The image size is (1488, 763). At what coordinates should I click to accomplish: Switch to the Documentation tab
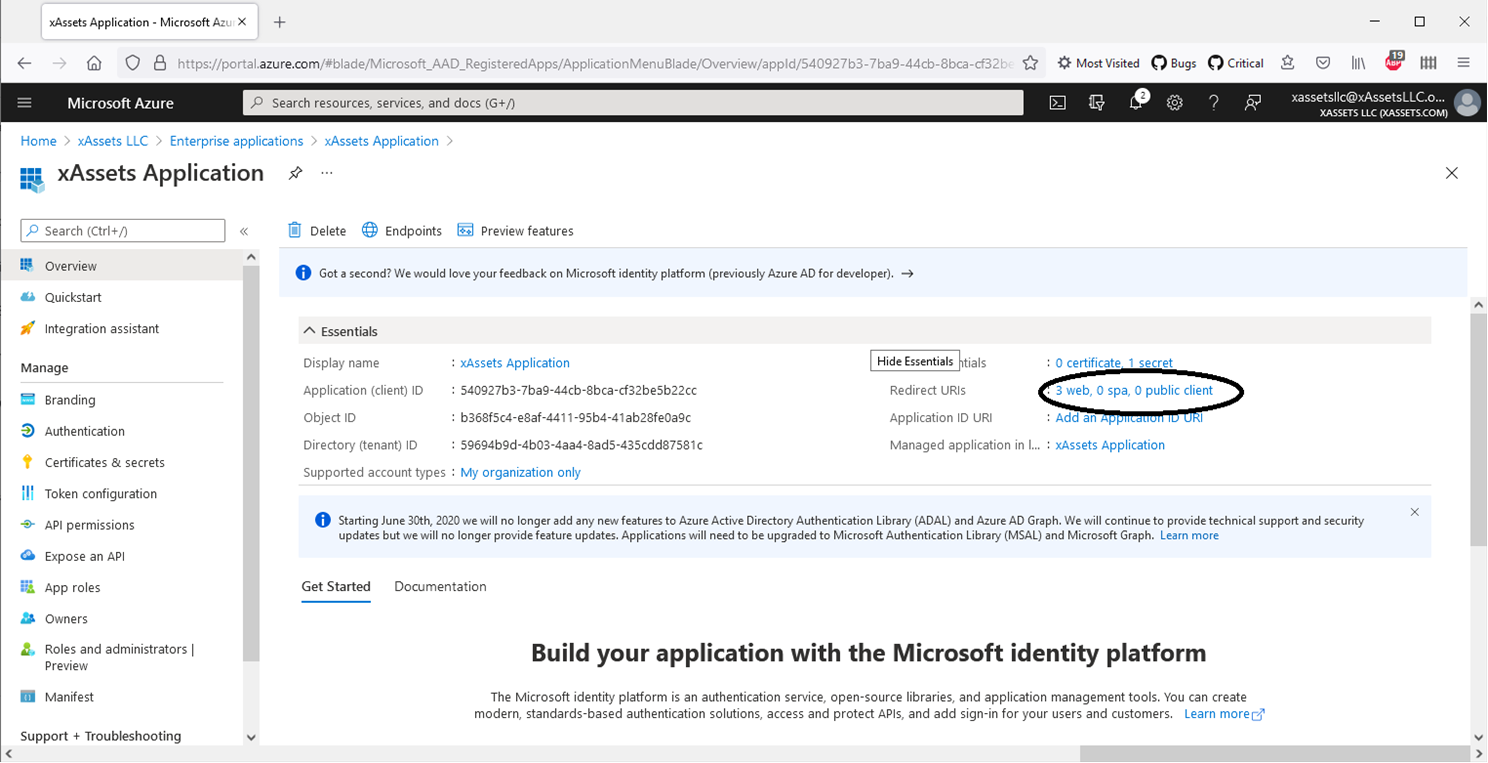point(440,586)
